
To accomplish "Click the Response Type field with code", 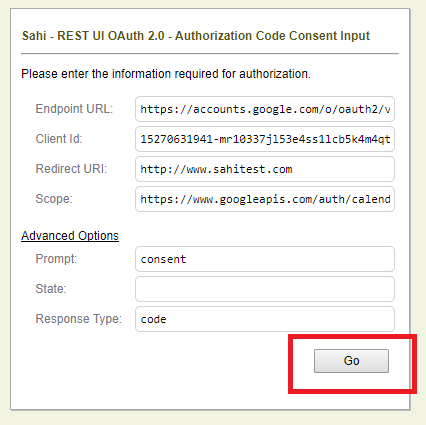I will click(x=265, y=319).
